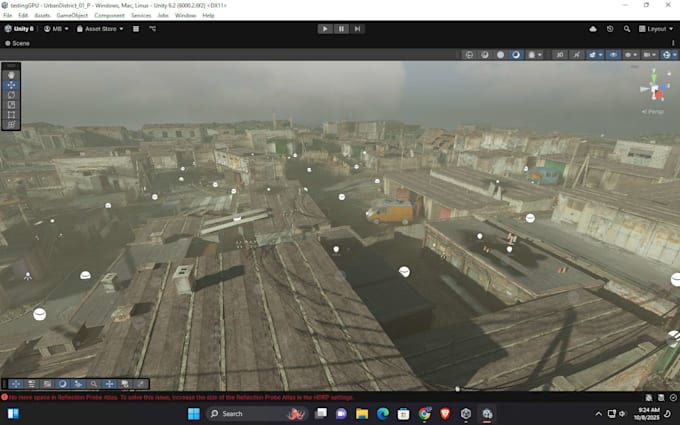Click the second draw mode icon in scene toolbar
Image resolution: width=680 pixels, height=425 pixels.
coord(485,55)
